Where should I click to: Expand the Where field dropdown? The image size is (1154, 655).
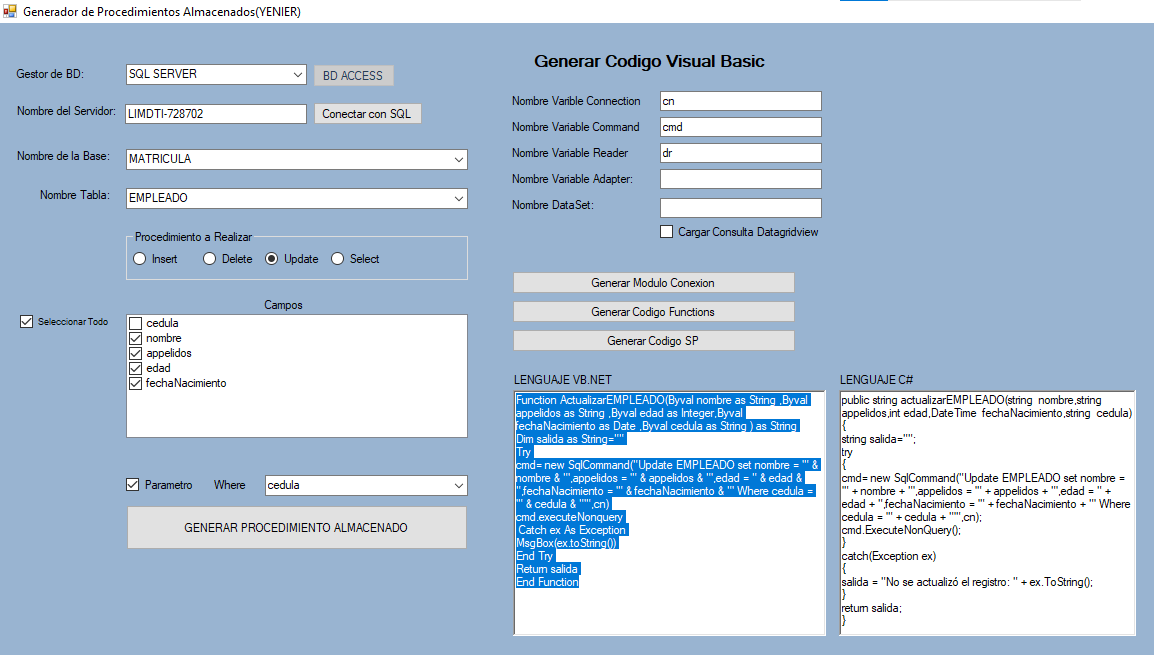click(x=458, y=486)
